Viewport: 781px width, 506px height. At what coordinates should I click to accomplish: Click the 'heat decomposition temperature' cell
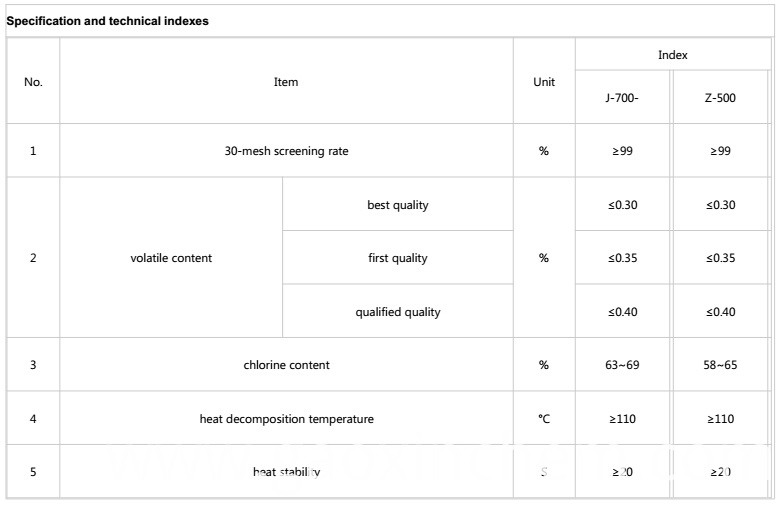click(286, 418)
